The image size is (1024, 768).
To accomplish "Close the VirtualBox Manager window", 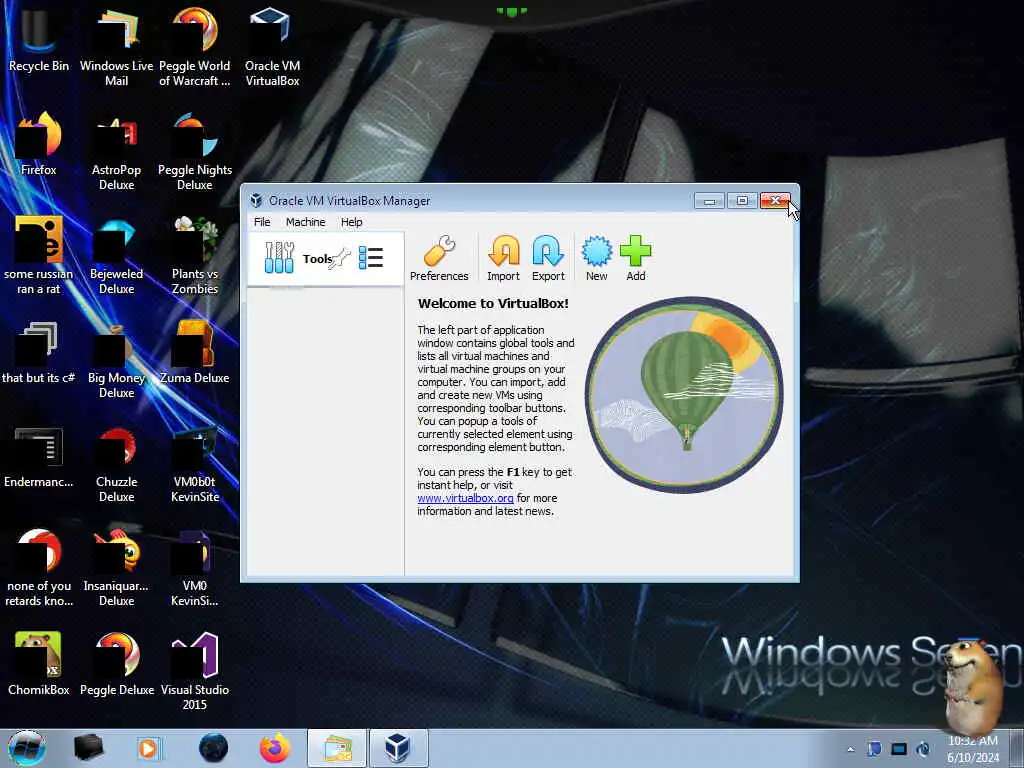I will pos(775,200).
